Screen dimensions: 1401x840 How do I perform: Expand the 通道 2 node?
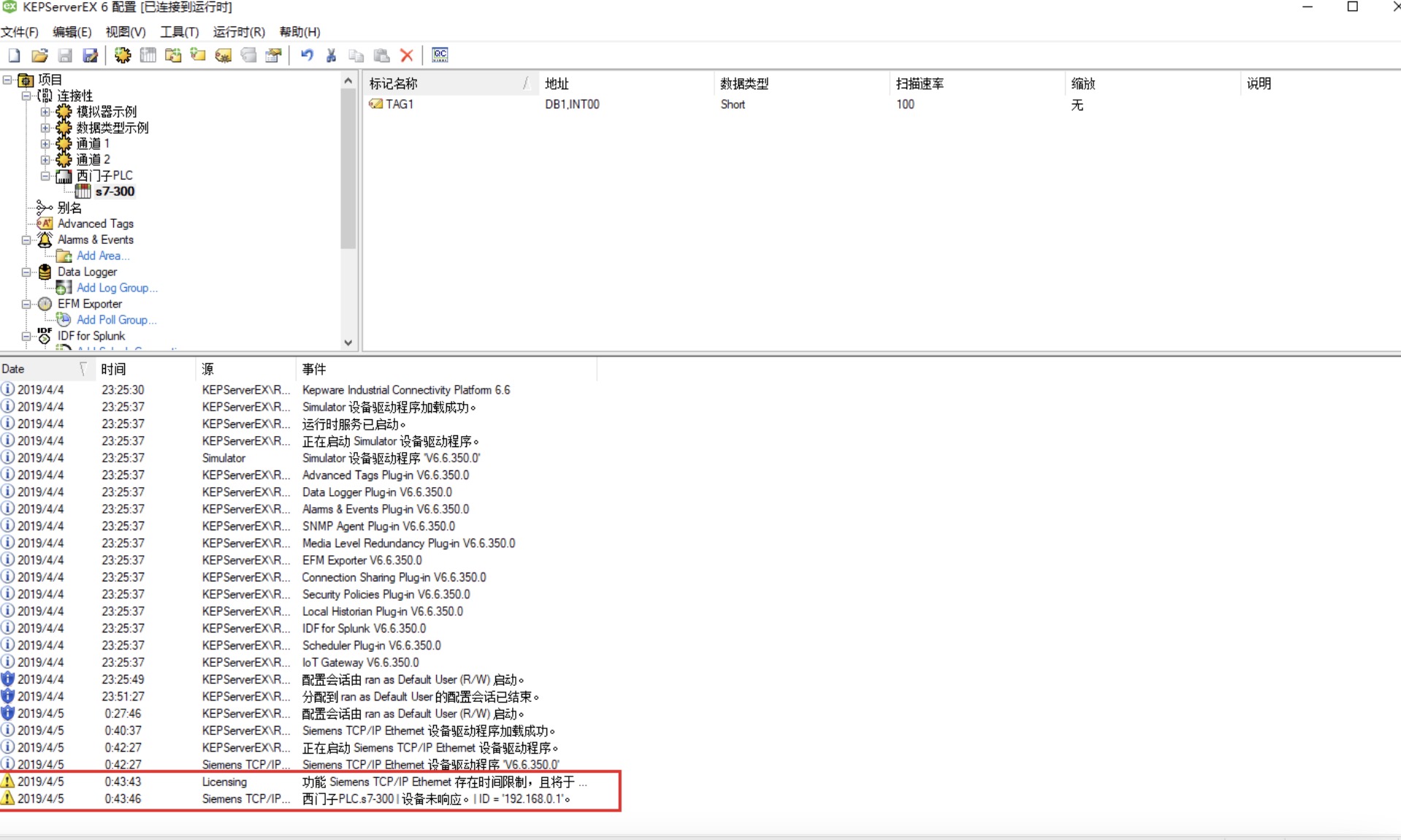(45, 160)
